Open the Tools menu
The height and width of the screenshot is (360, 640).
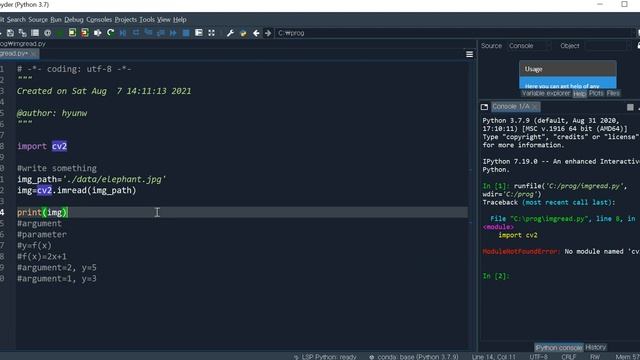[147, 20]
